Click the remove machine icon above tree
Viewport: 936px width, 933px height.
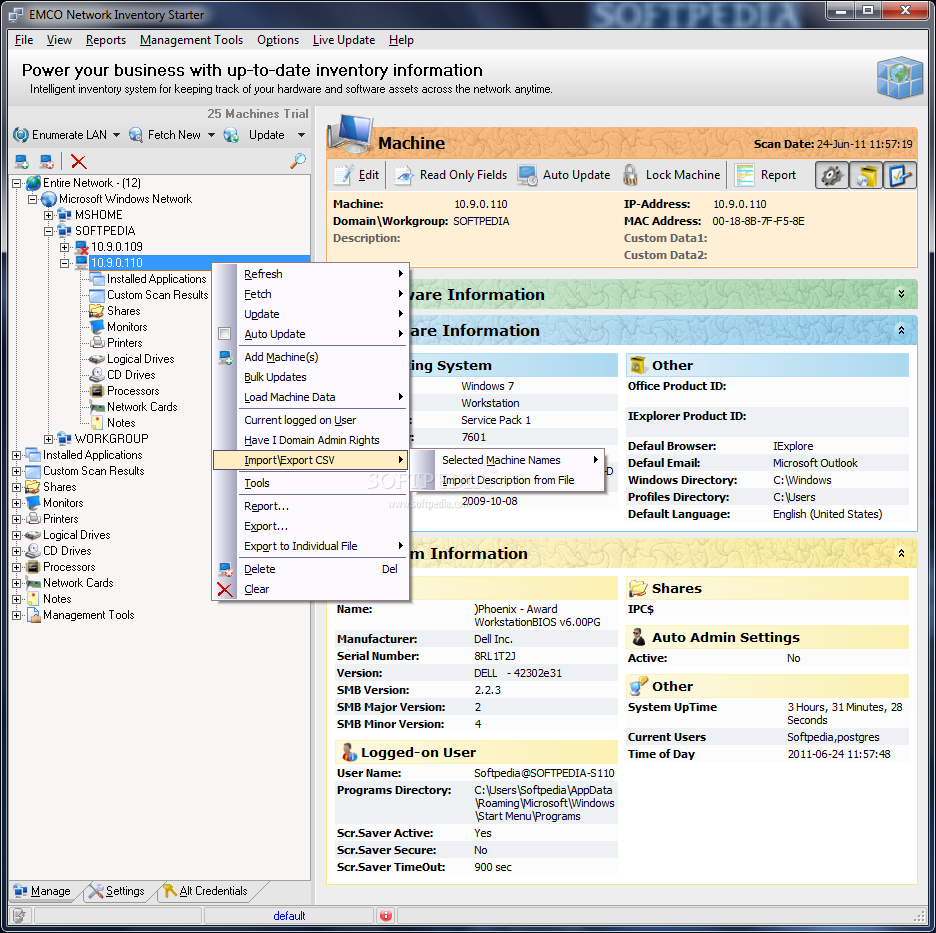(x=47, y=161)
